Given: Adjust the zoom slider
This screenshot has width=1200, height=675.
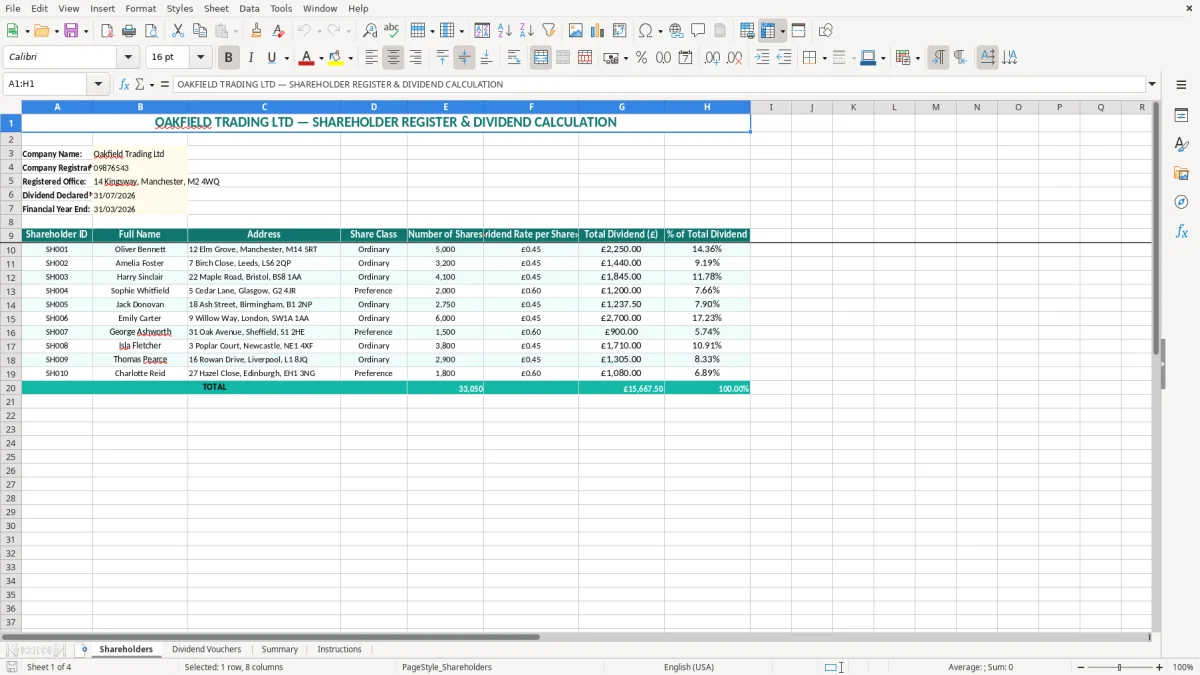Looking at the screenshot, I should tap(1119, 667).
